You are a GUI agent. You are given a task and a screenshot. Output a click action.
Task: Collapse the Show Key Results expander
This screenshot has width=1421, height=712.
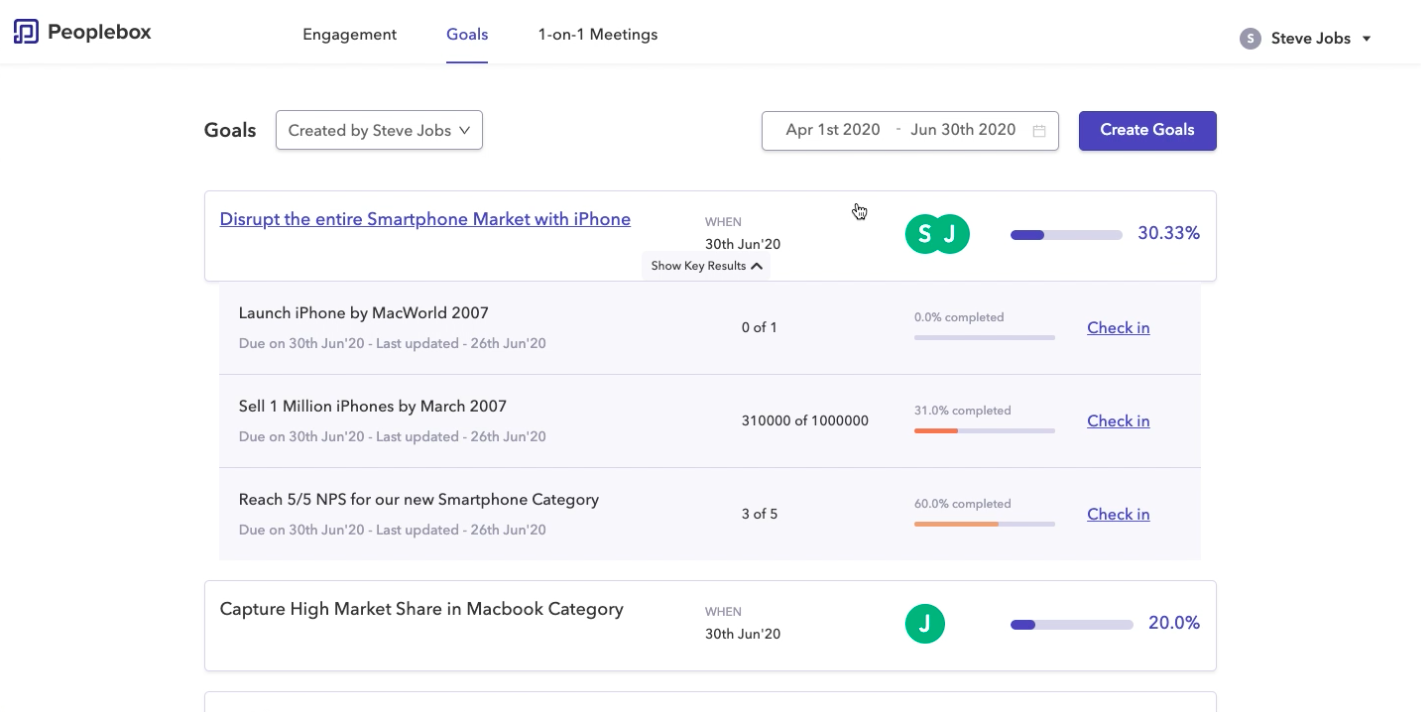point(707,266)
